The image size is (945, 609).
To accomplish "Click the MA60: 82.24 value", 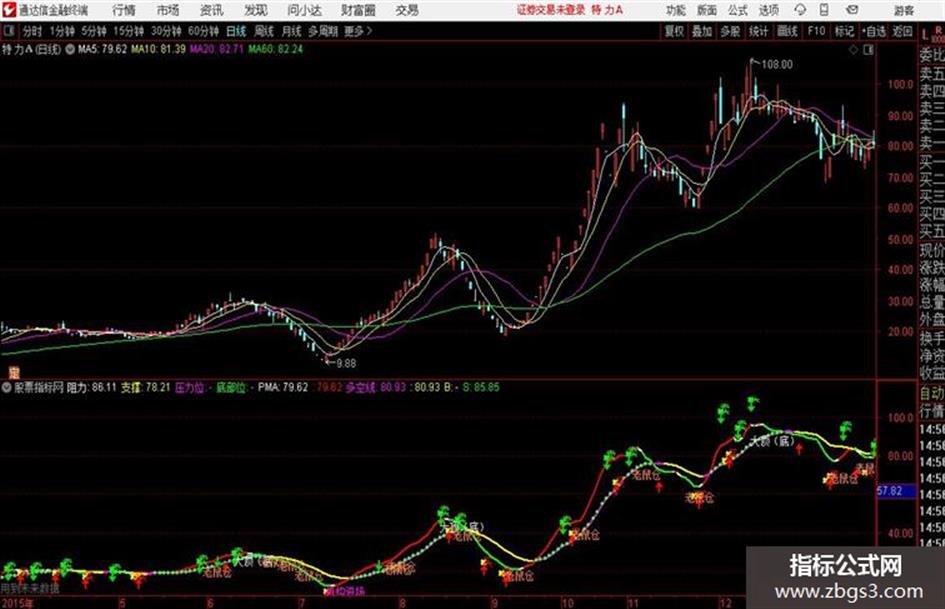I will (276, 49).
